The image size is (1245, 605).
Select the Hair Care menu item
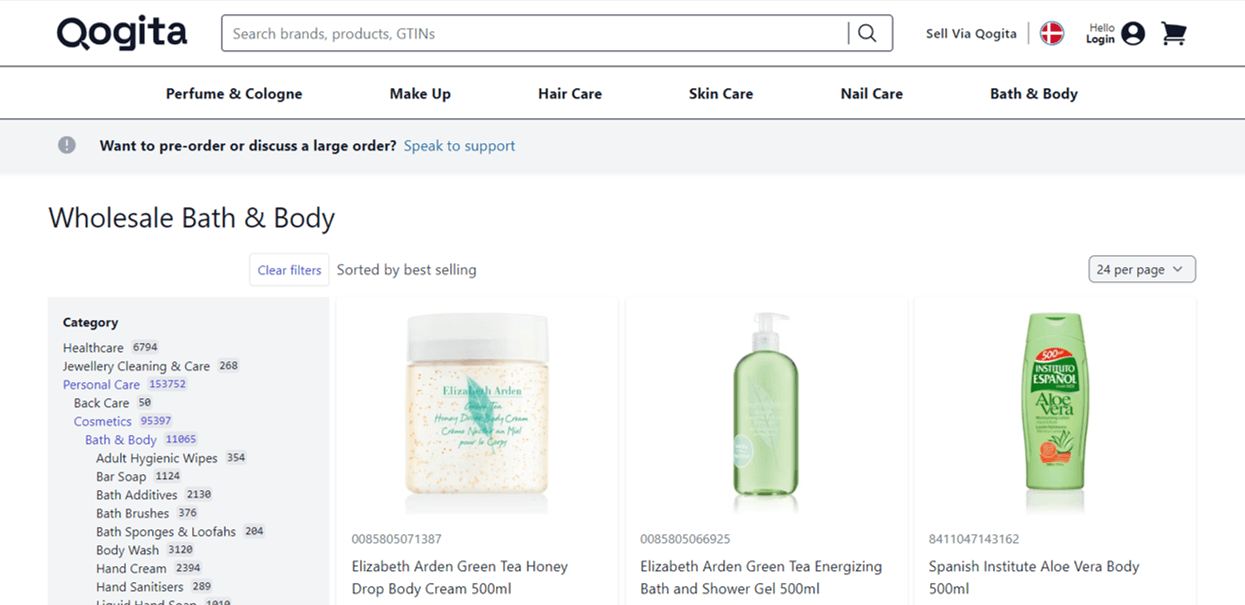point(569,93)
